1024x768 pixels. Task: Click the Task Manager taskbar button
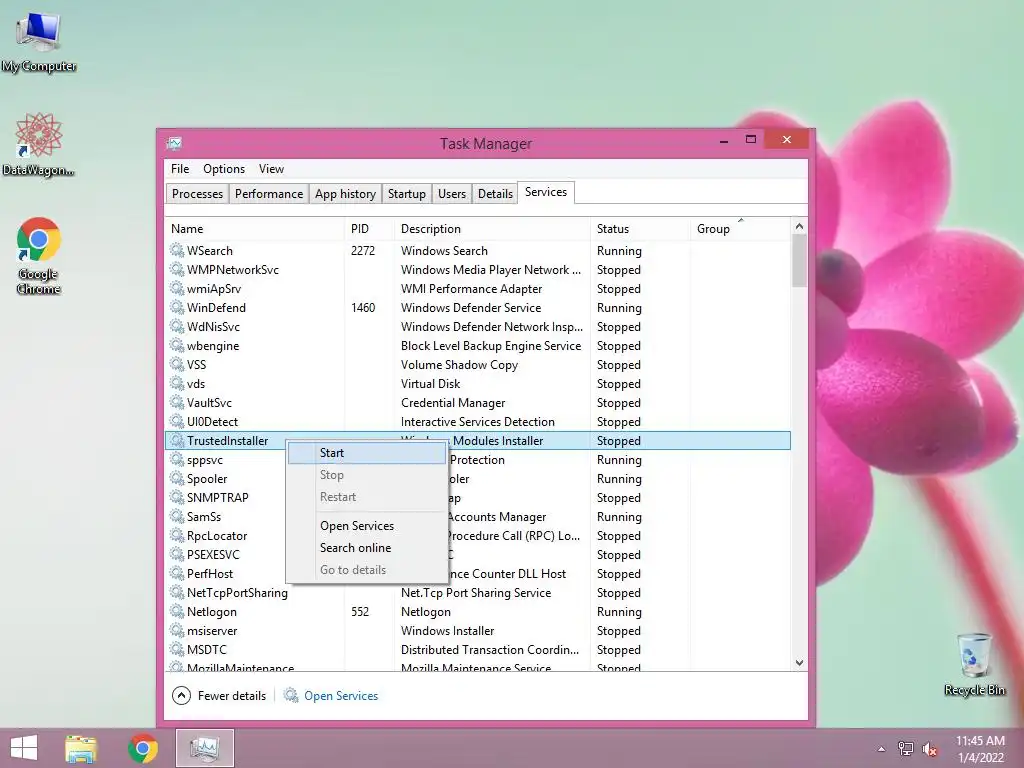click(204, 748)
